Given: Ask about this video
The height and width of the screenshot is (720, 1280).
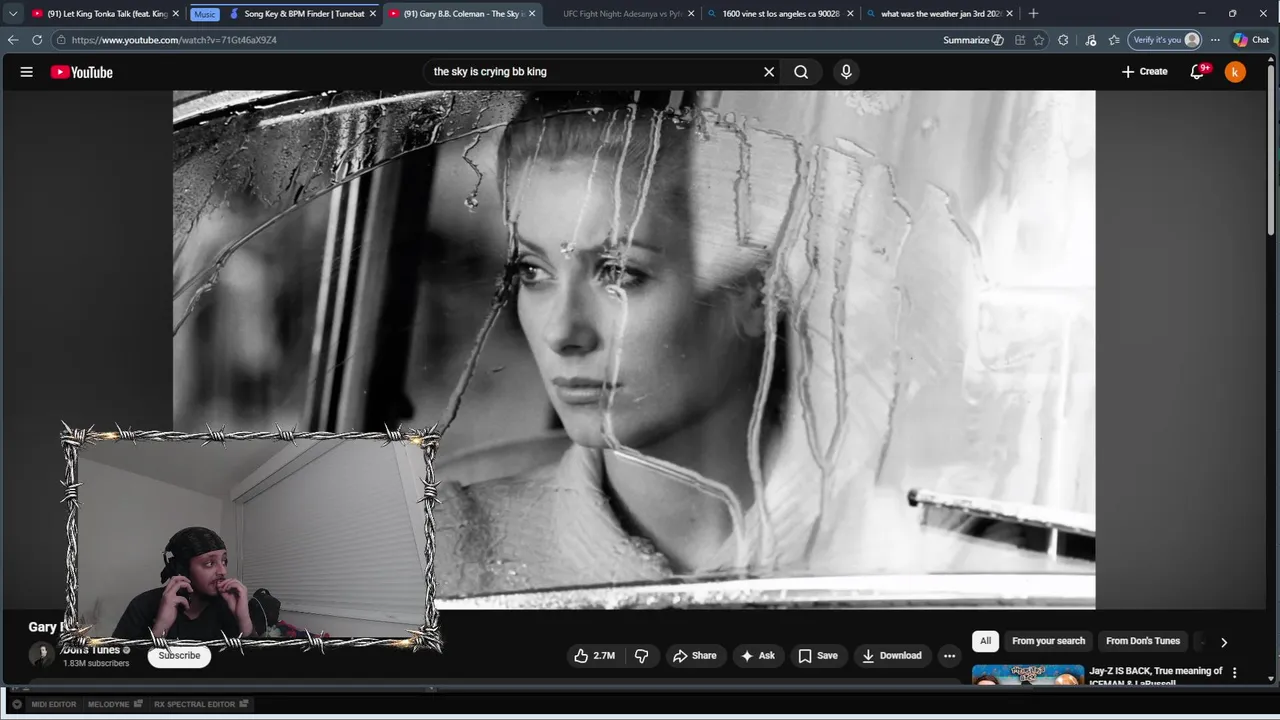Looking at the screenshot, I should coord(757,656).
